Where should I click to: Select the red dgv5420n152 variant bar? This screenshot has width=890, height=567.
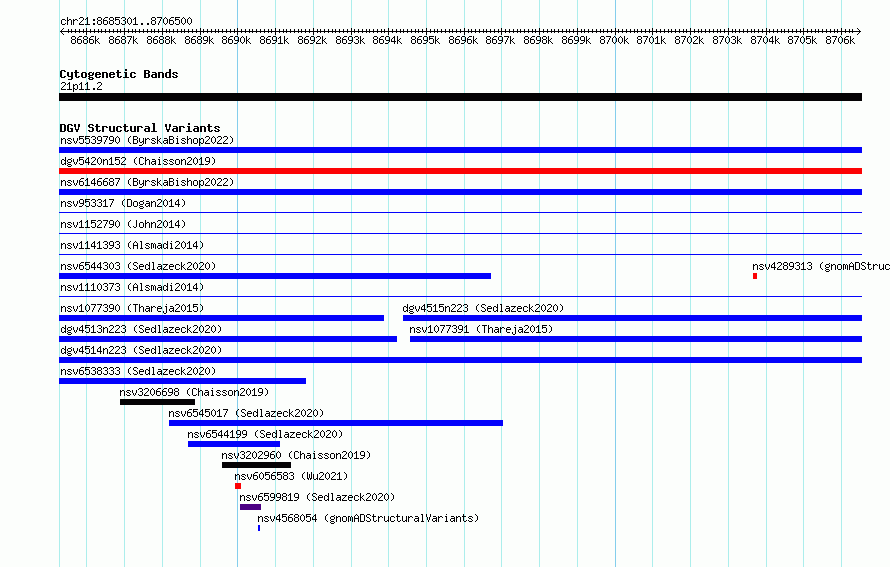click(460, 171)
